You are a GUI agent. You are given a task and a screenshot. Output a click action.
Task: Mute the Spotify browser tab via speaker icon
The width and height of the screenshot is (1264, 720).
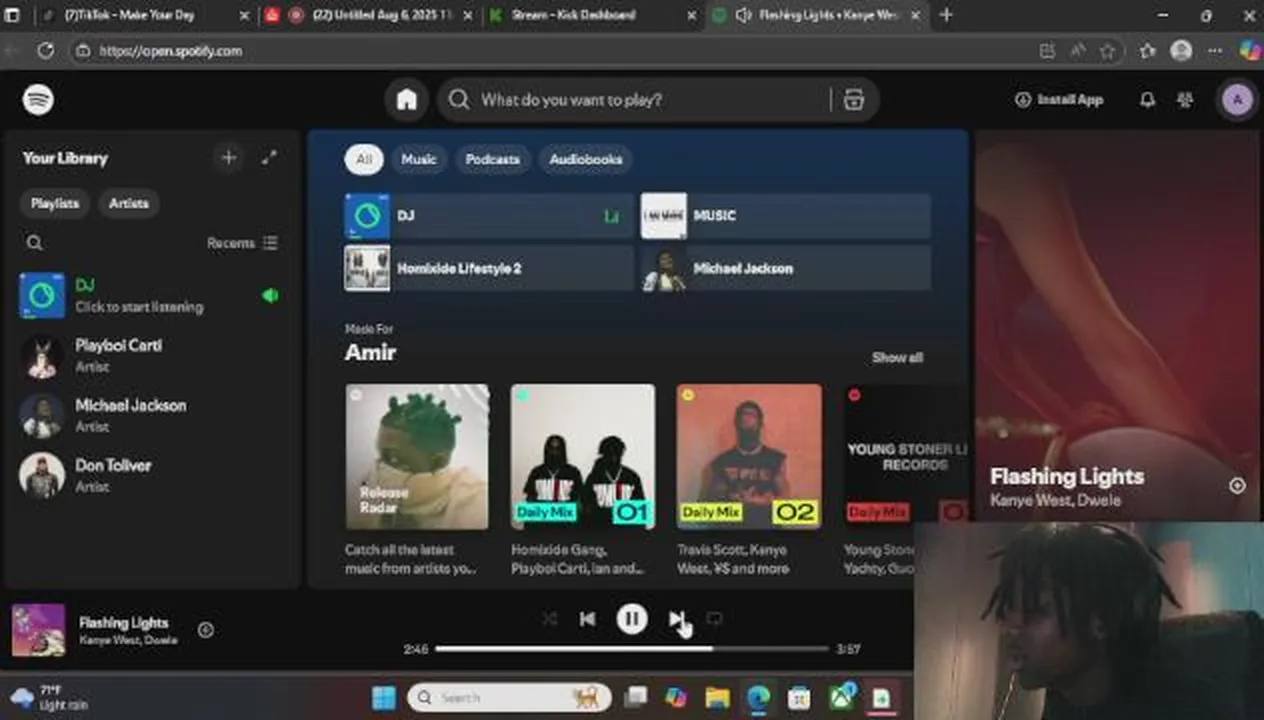743,15
